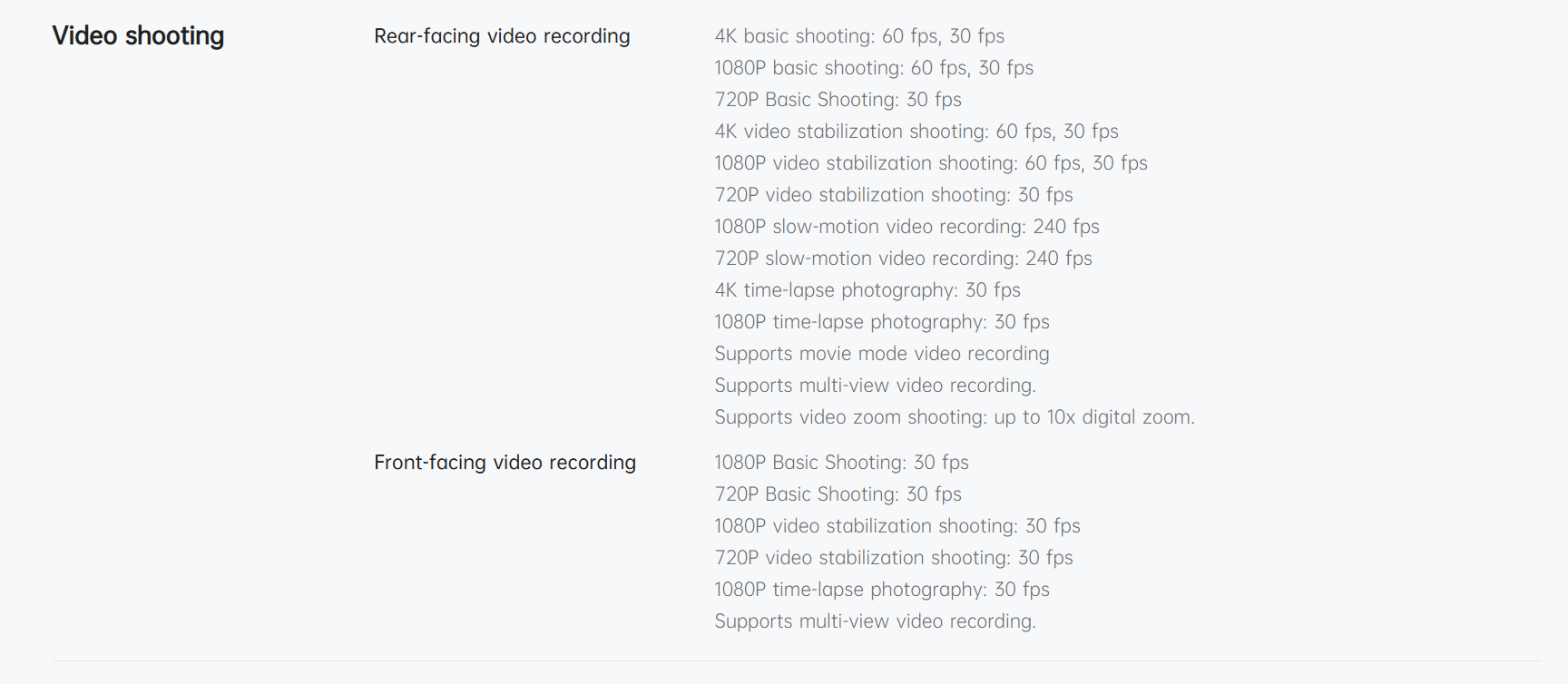Click 720P slow-motion video recording line
This screenshot has width=1568, height=684.
[x=902, y=259]
